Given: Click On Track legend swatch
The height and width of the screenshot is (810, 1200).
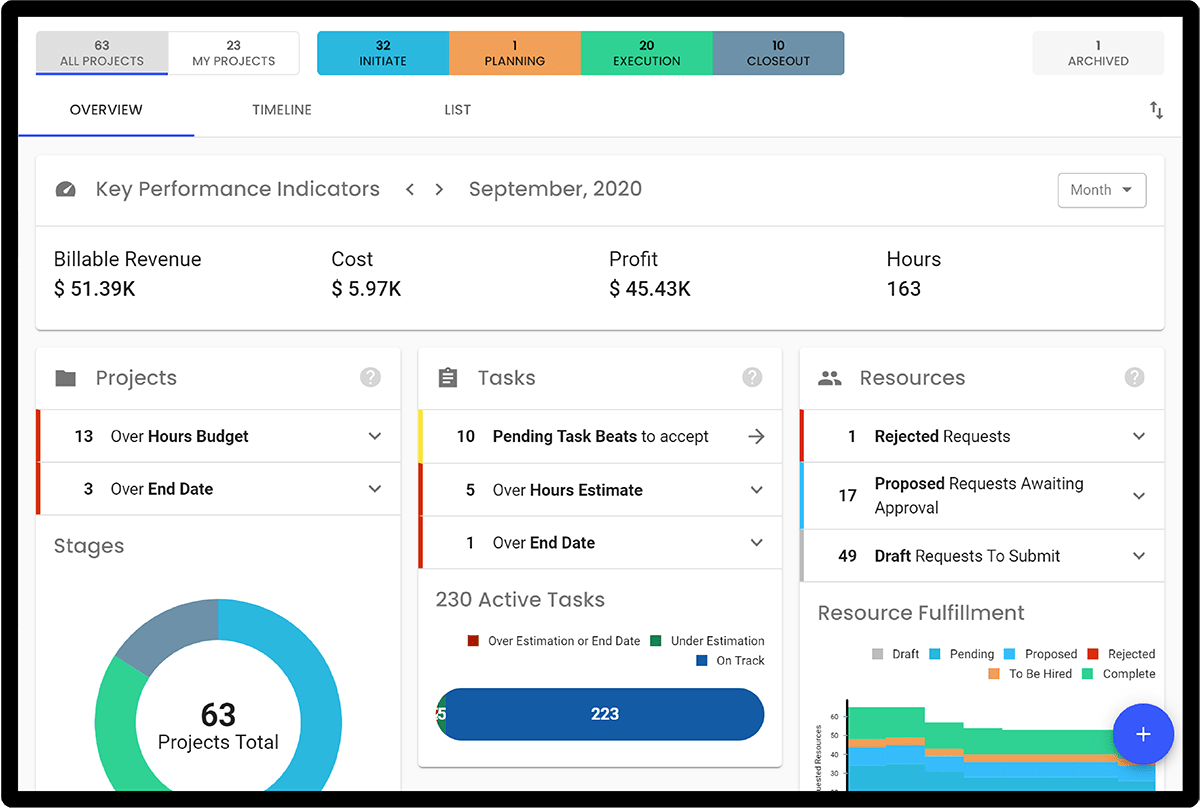Looking at the screenshot, I should (703, 661).
